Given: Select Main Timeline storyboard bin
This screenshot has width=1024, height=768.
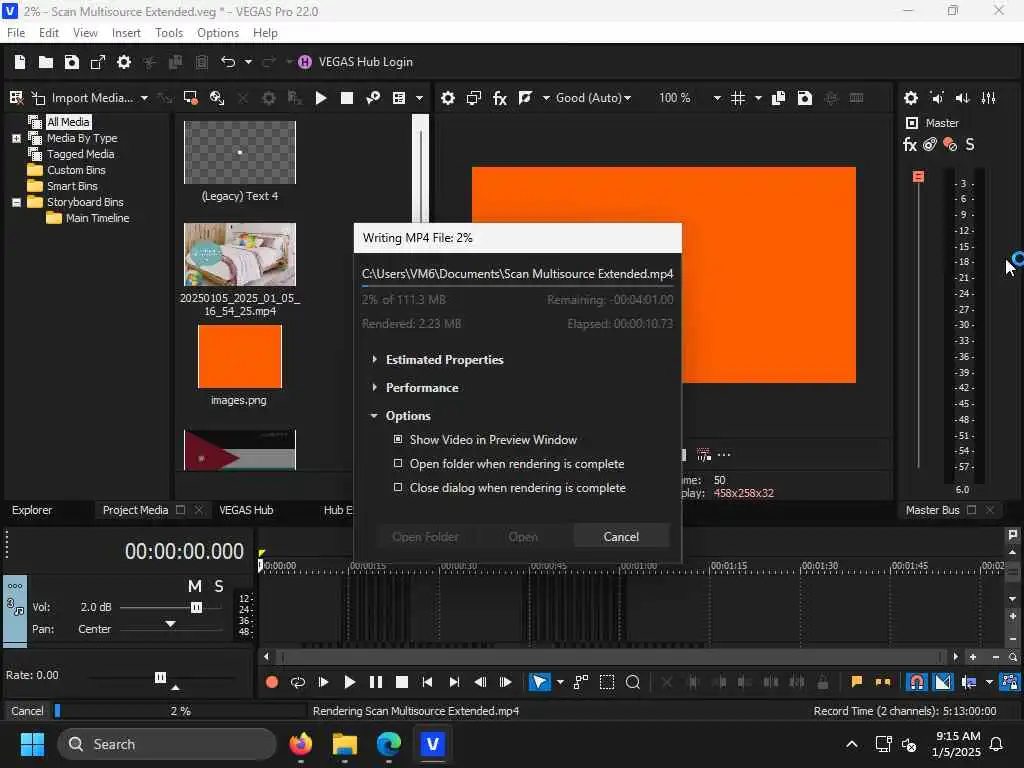Looking at the screenshot, I should point(97,218).
